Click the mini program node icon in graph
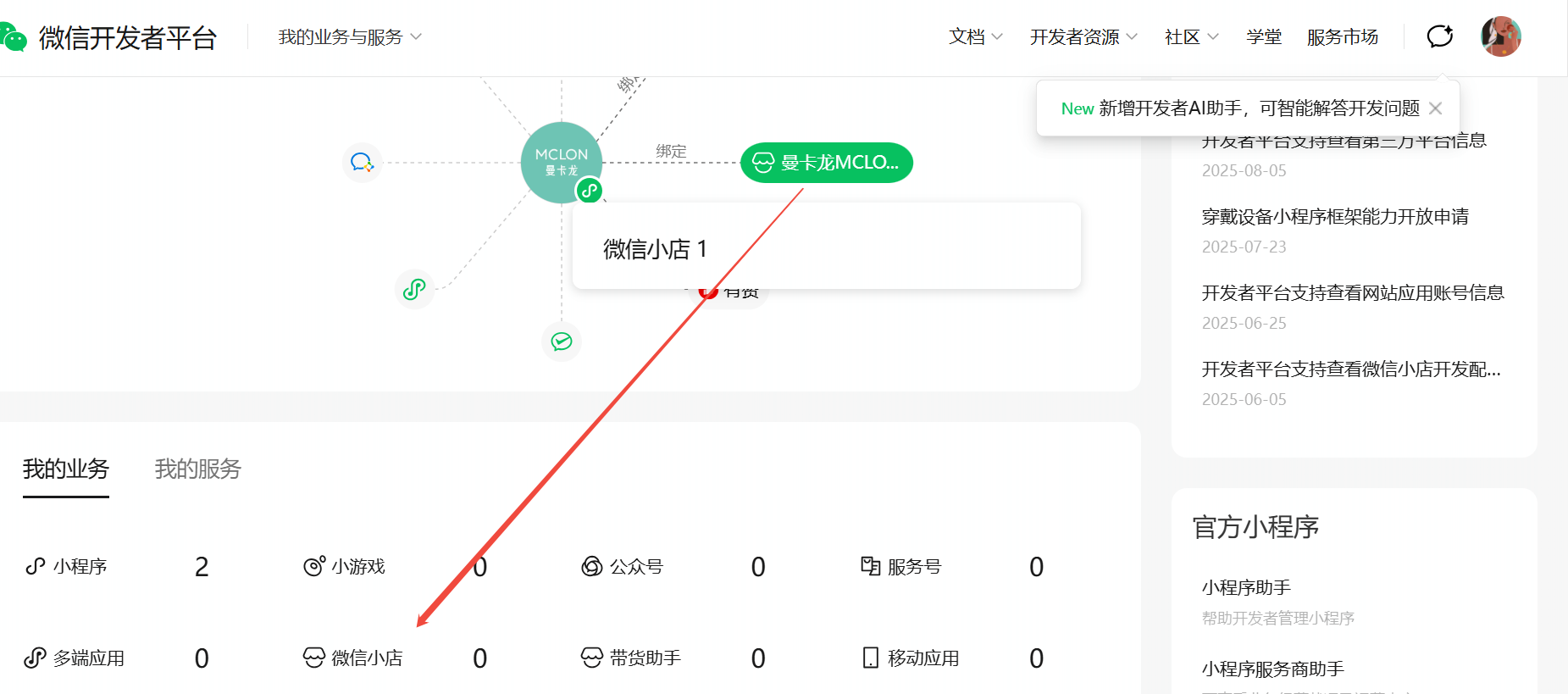Screen dimensions: 1568x694 [414, 290]
